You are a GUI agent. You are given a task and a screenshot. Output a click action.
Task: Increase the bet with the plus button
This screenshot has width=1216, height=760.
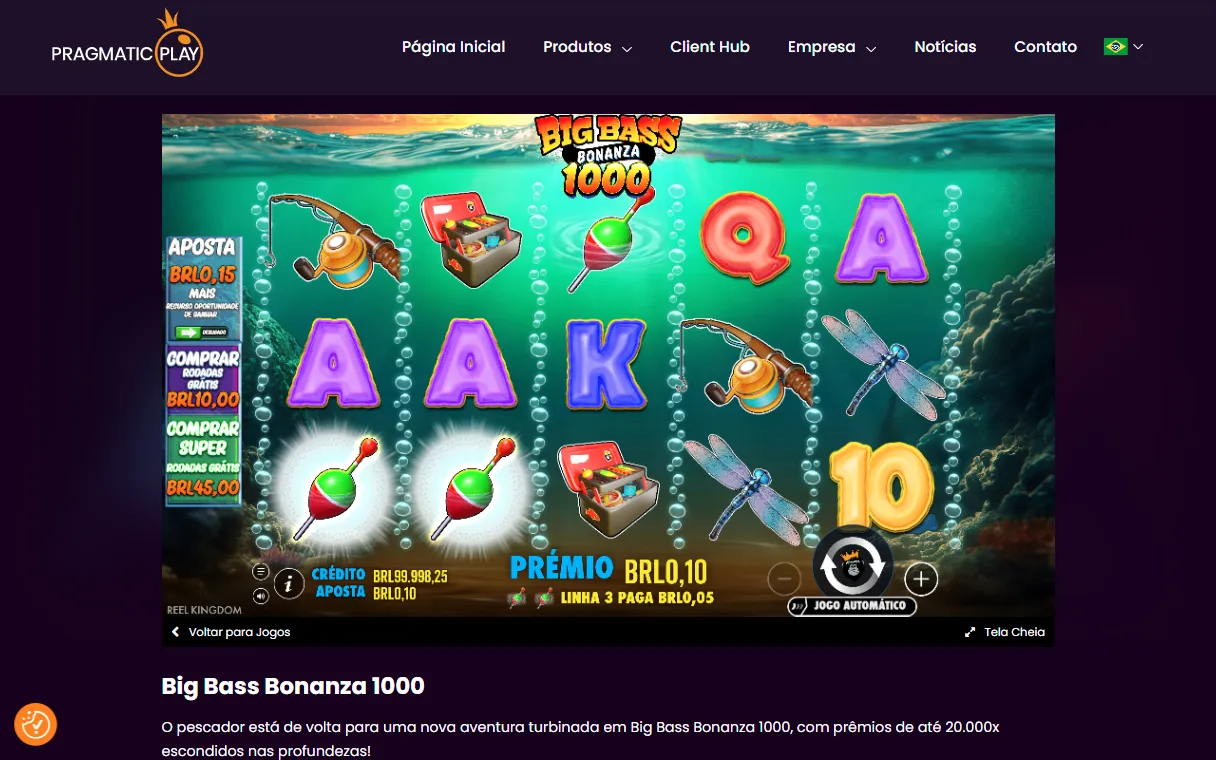coord(921,578)
